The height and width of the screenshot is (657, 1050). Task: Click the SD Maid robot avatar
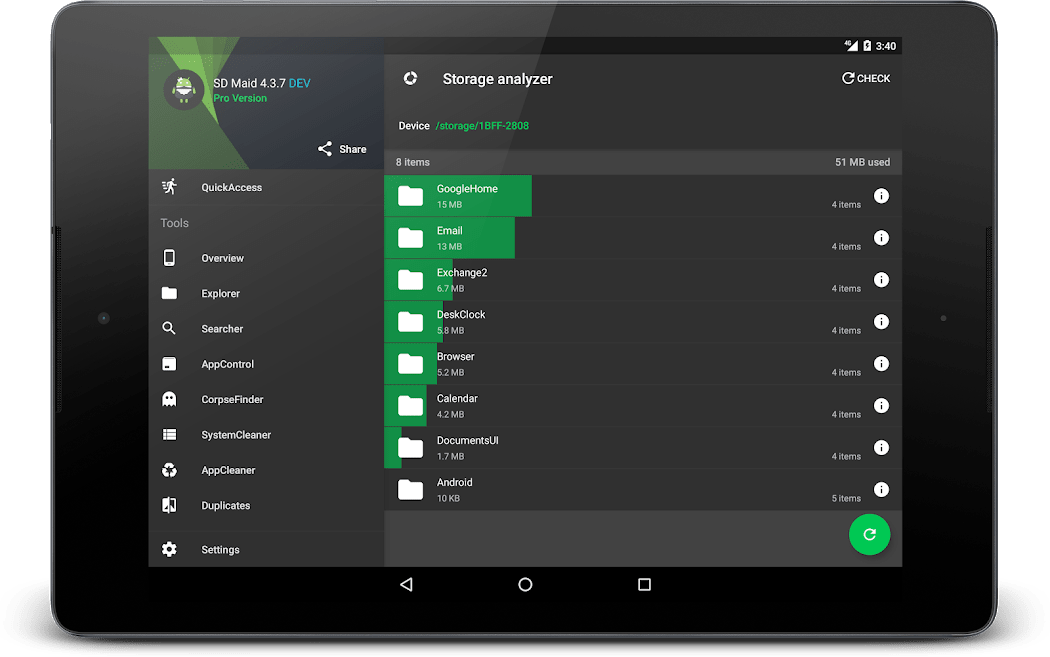(x=184, y=89)
